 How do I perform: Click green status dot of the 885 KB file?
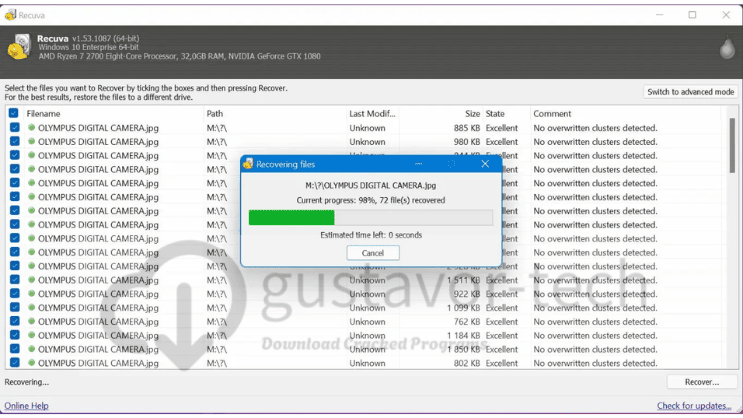[x=31, y=128]
